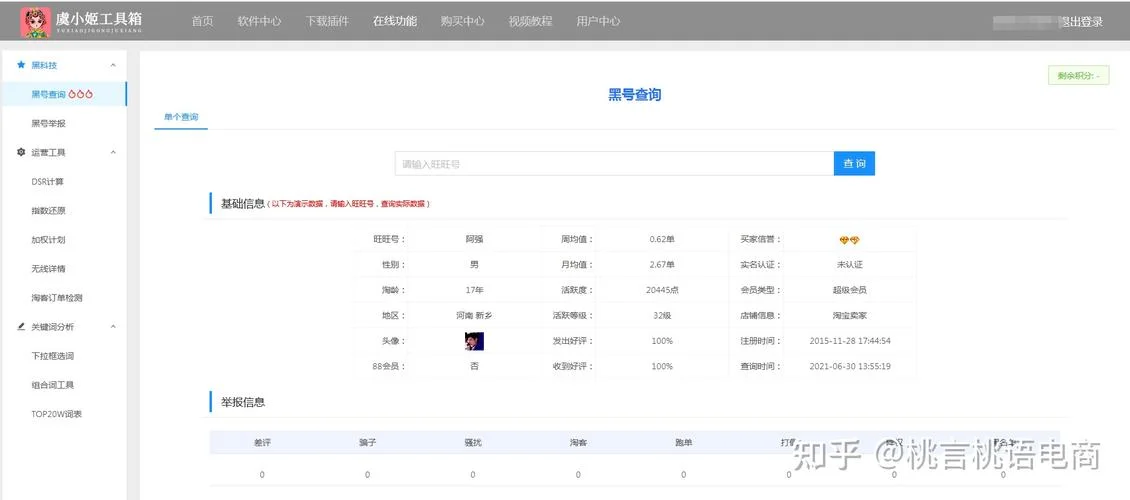Open 无线详情 in the sidebar
Screen dimensions: 1130x500
click(48, 269)
